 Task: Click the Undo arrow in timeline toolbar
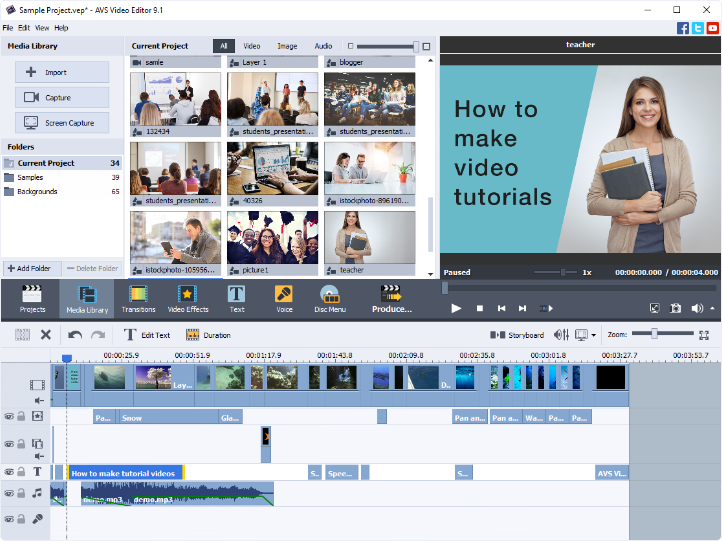point(75,335)
